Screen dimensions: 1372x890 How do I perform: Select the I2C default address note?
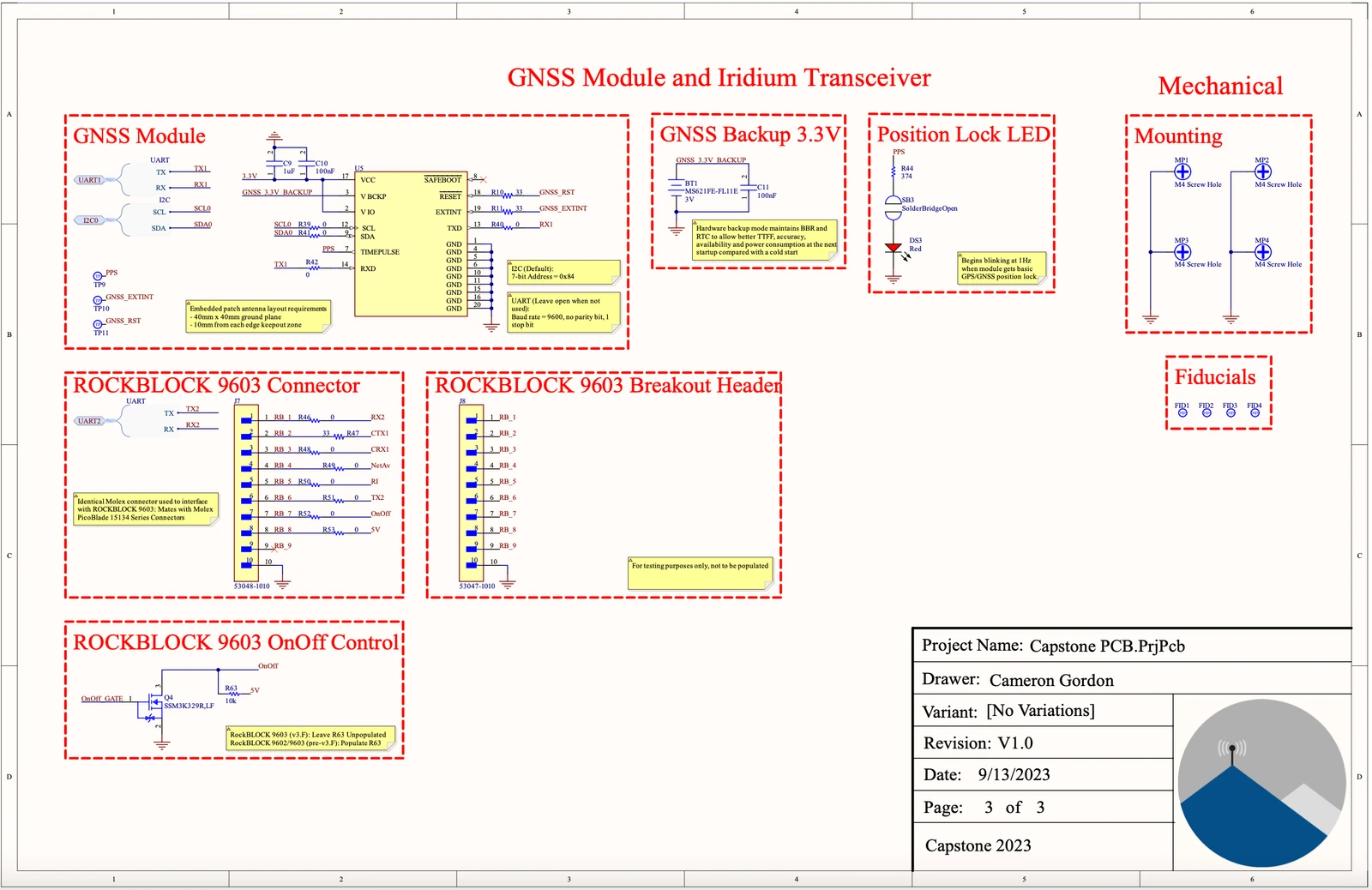(x=564, y=273)
